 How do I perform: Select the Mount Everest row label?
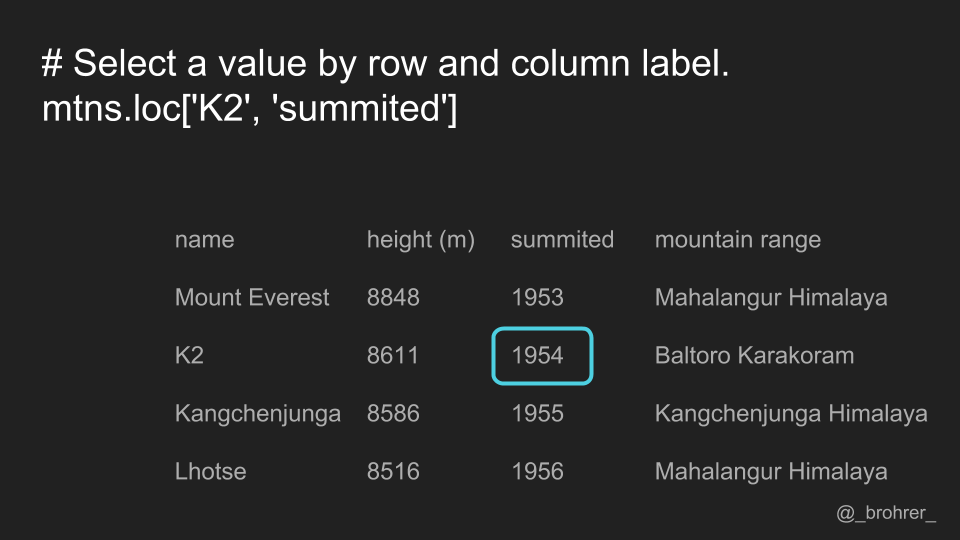[x=252, y=298]
